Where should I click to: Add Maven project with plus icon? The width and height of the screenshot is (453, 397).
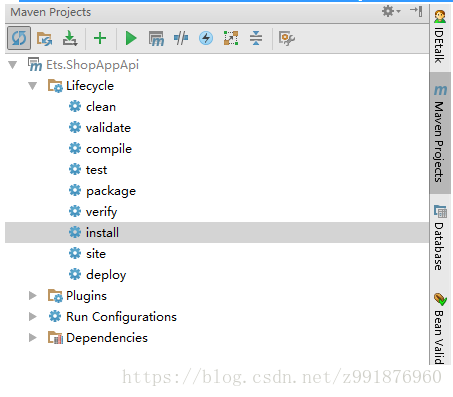click(100, 38)
